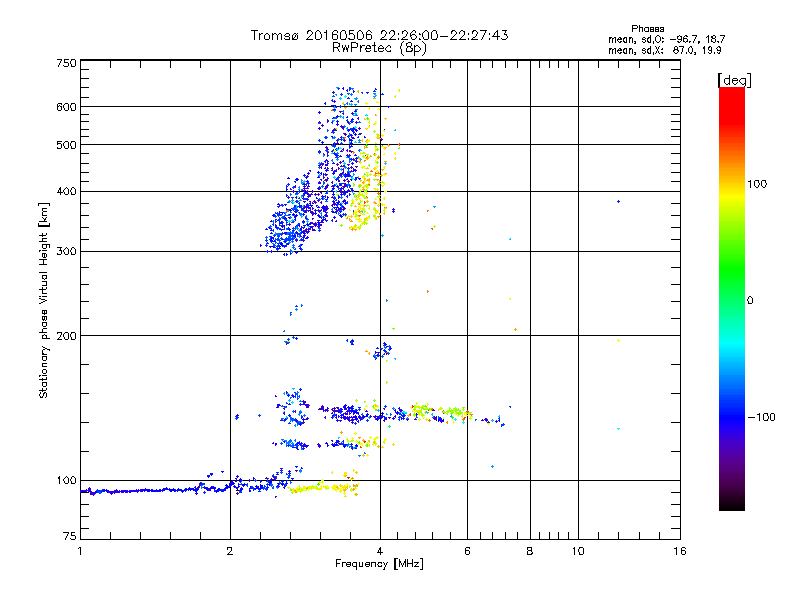The image size is (800, 600).
Task: Click the 'Phases' heading text
Action: click(647, 29)
